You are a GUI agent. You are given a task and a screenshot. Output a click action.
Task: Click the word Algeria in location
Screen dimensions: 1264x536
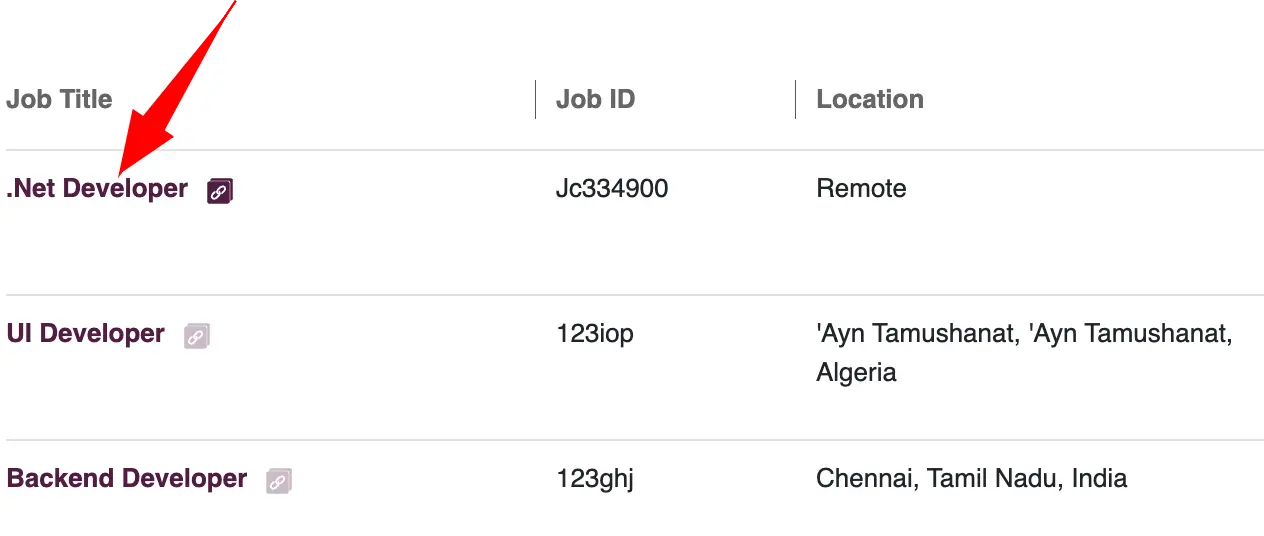pos(856,373)
